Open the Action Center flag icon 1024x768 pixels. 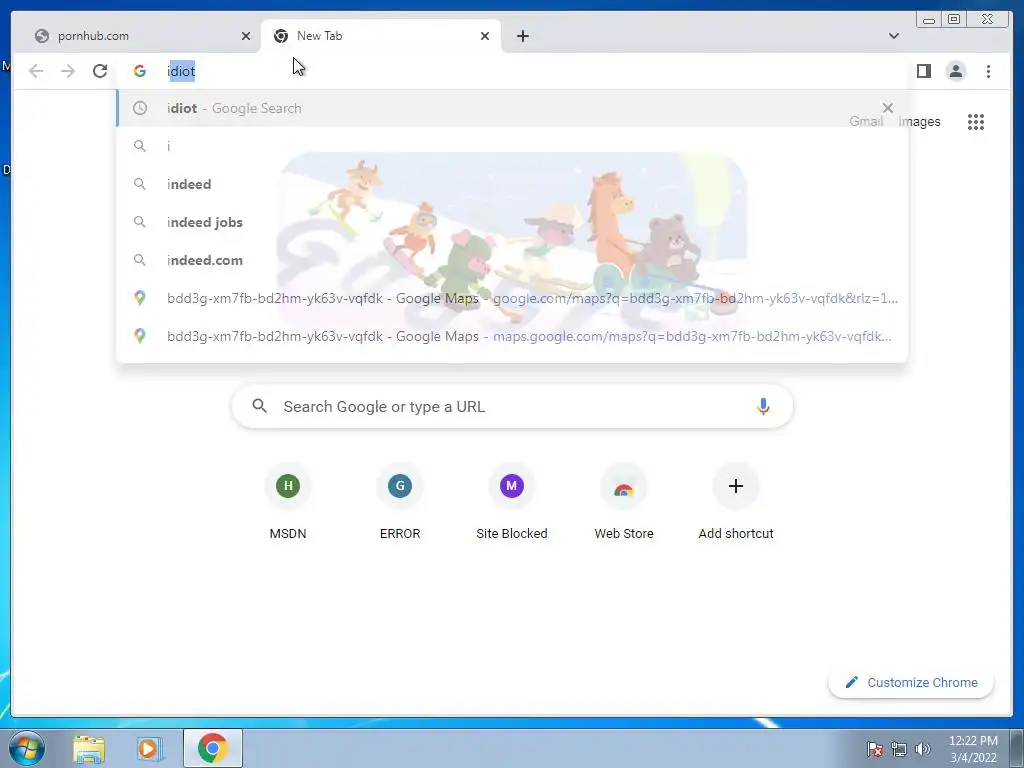coord(874,749)
